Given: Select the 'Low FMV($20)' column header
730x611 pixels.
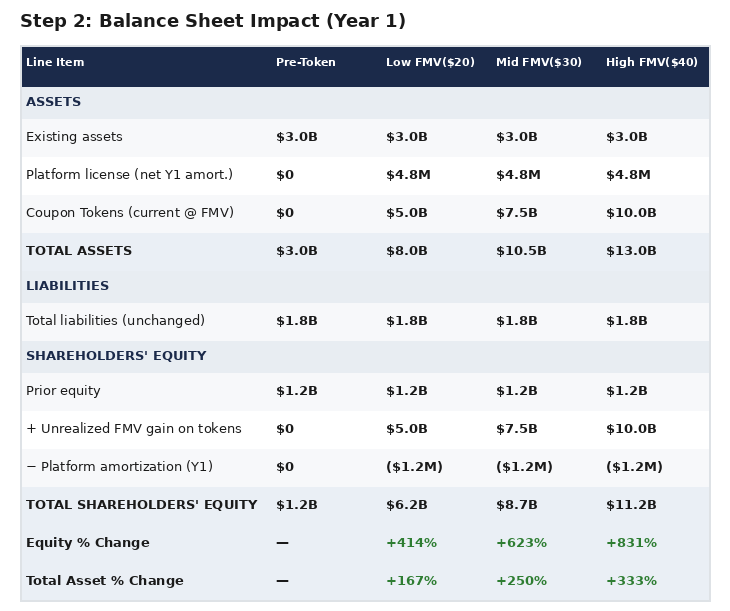Looking at the screenshot, I should point(430,63).
